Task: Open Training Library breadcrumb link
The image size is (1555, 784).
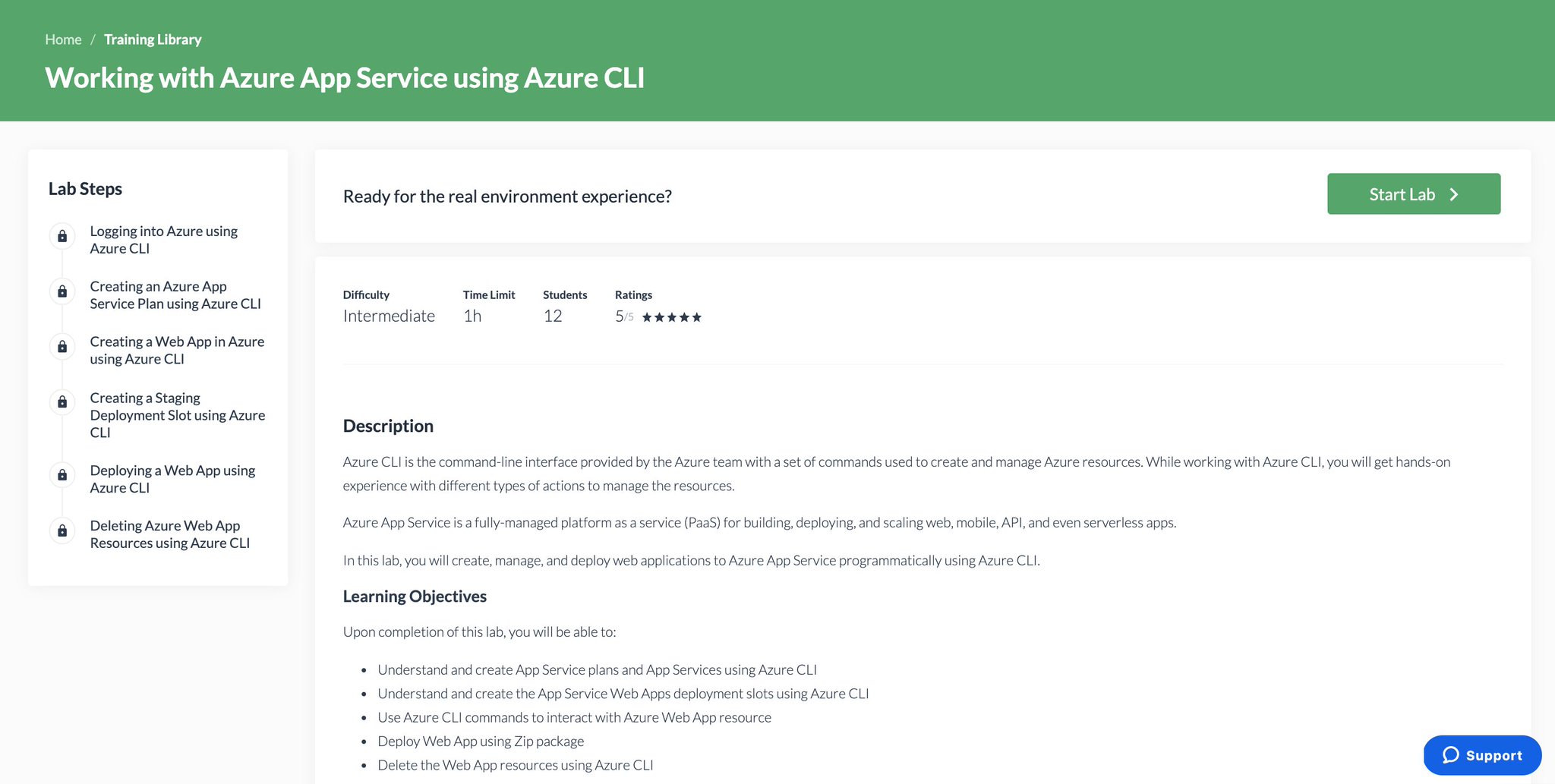Action: (153, 39)
